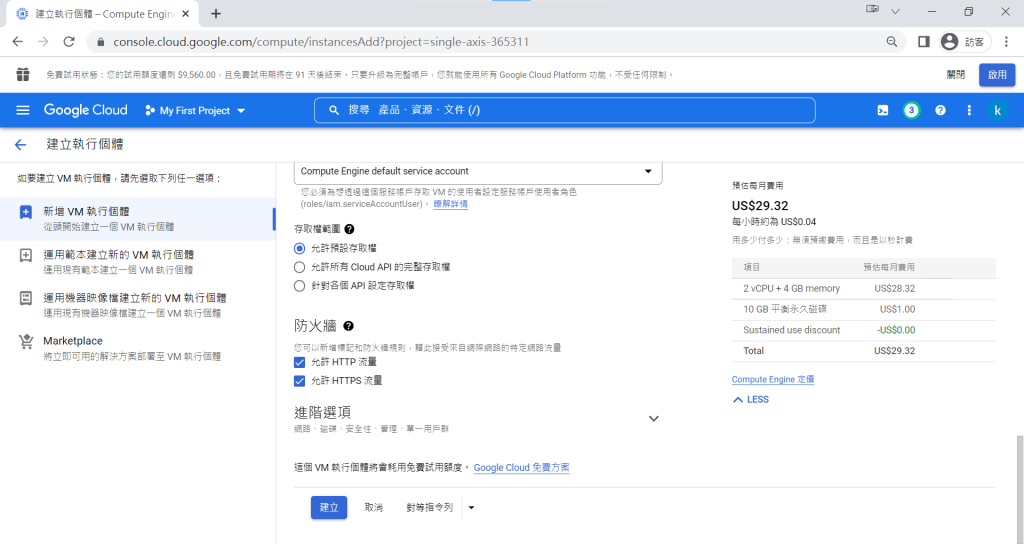Open the three-dot settings menu in header

pos(968,110)
